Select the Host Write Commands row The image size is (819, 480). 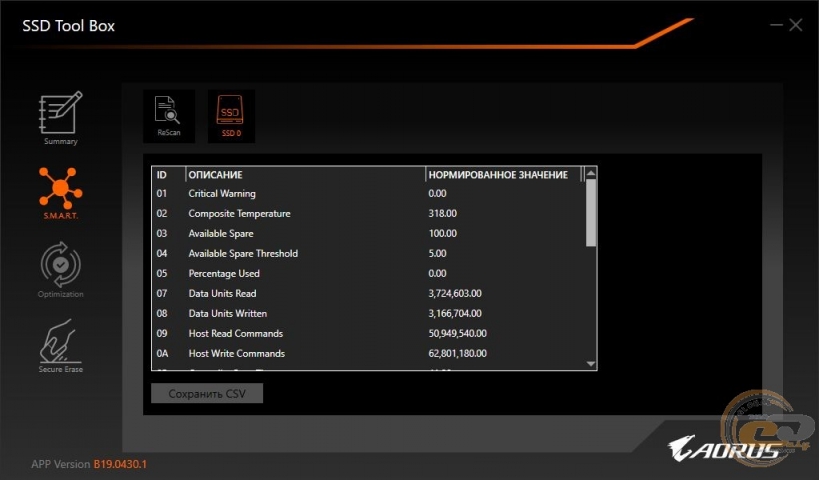coord(369,354)
